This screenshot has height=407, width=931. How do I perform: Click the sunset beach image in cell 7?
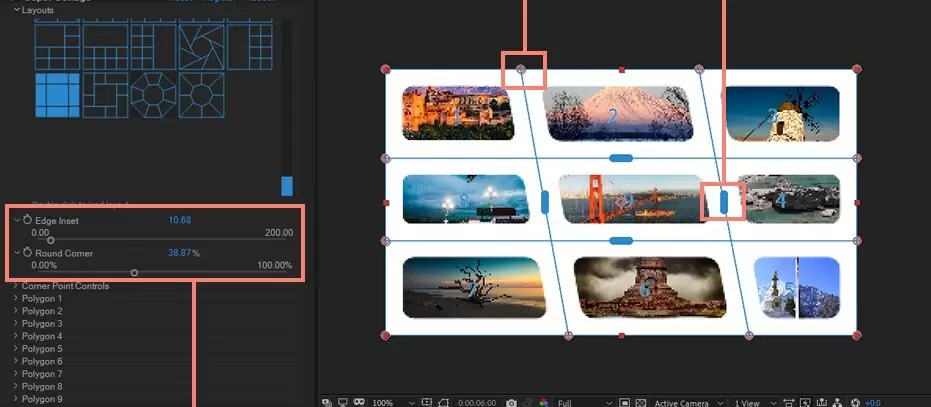tap(474, 288)
